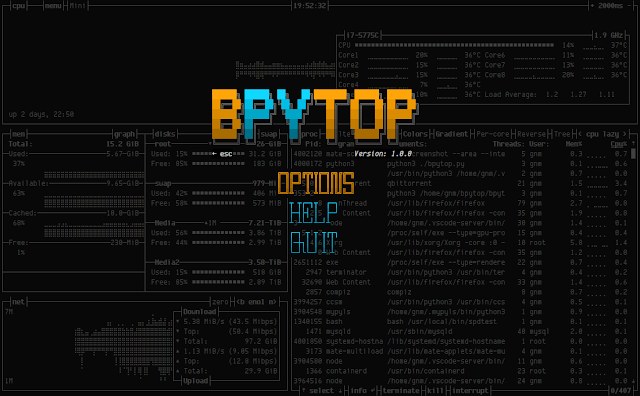The height and width of the screenshot is (396, 640).
Task: Click the CPU total usage meter bar
Action: pos(454,45)
